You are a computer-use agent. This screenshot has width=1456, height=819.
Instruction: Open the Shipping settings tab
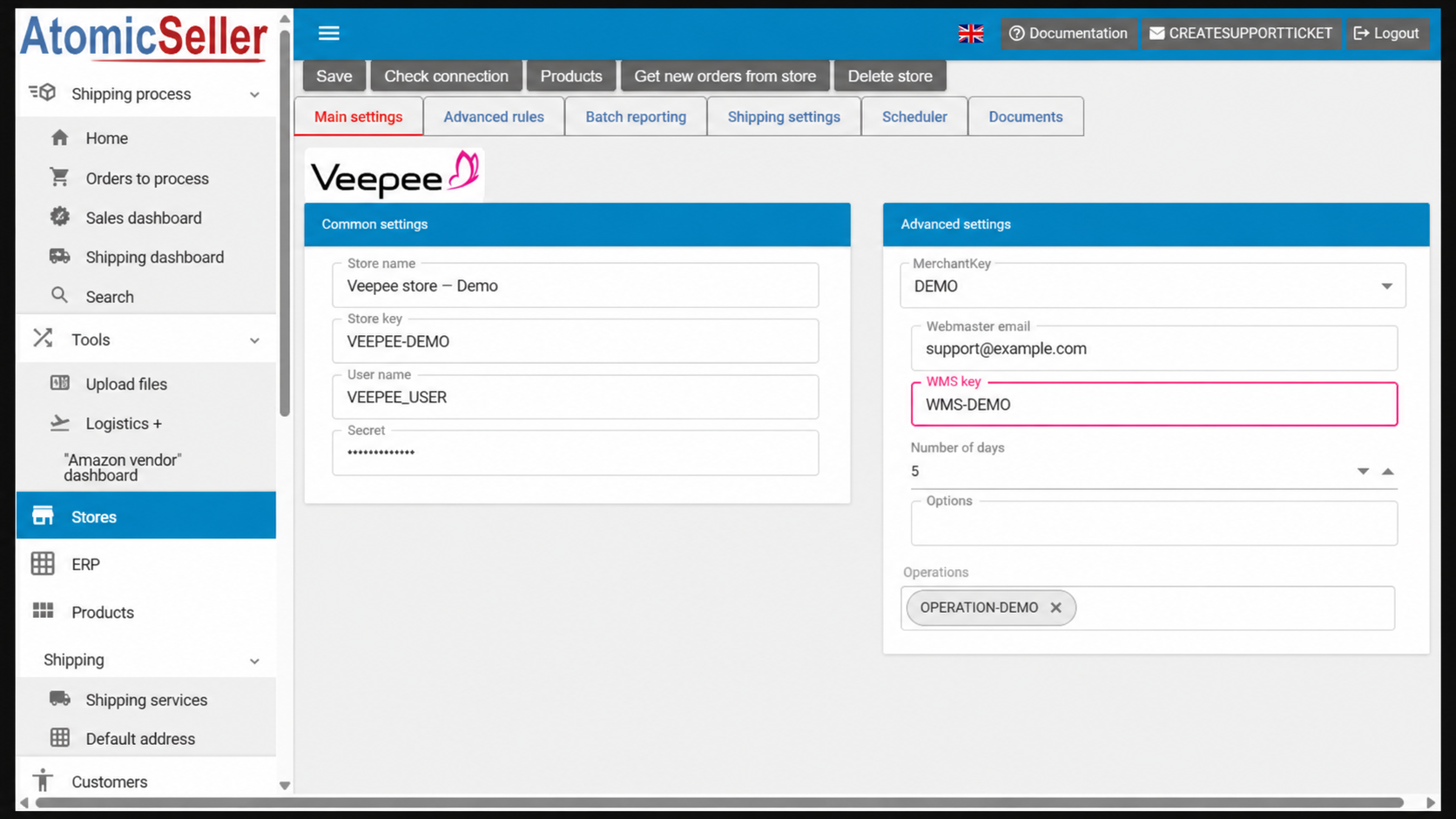tap(784, 117)
